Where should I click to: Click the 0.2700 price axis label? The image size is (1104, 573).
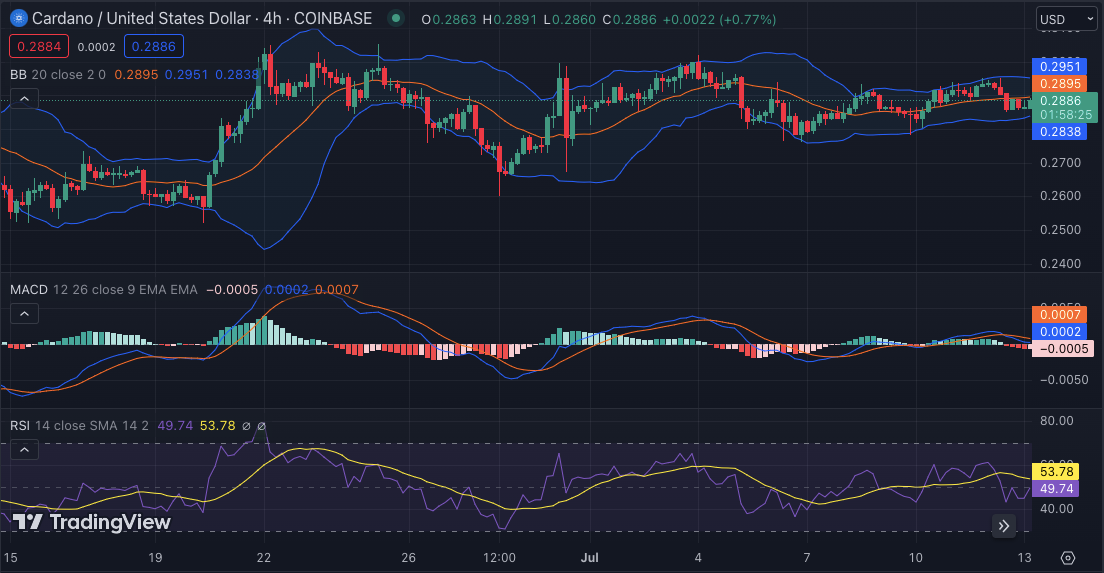(1060, 163)
